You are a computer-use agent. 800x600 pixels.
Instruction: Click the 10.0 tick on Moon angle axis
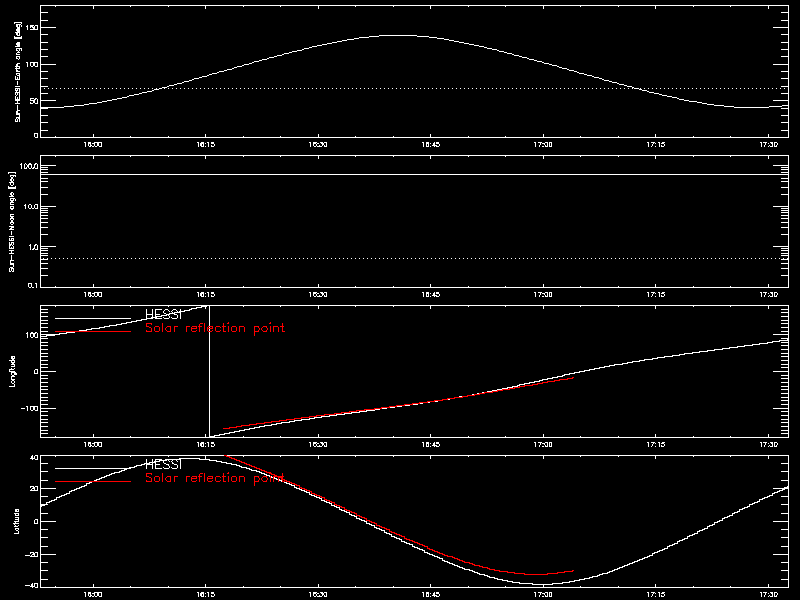[x=31, y=207]
